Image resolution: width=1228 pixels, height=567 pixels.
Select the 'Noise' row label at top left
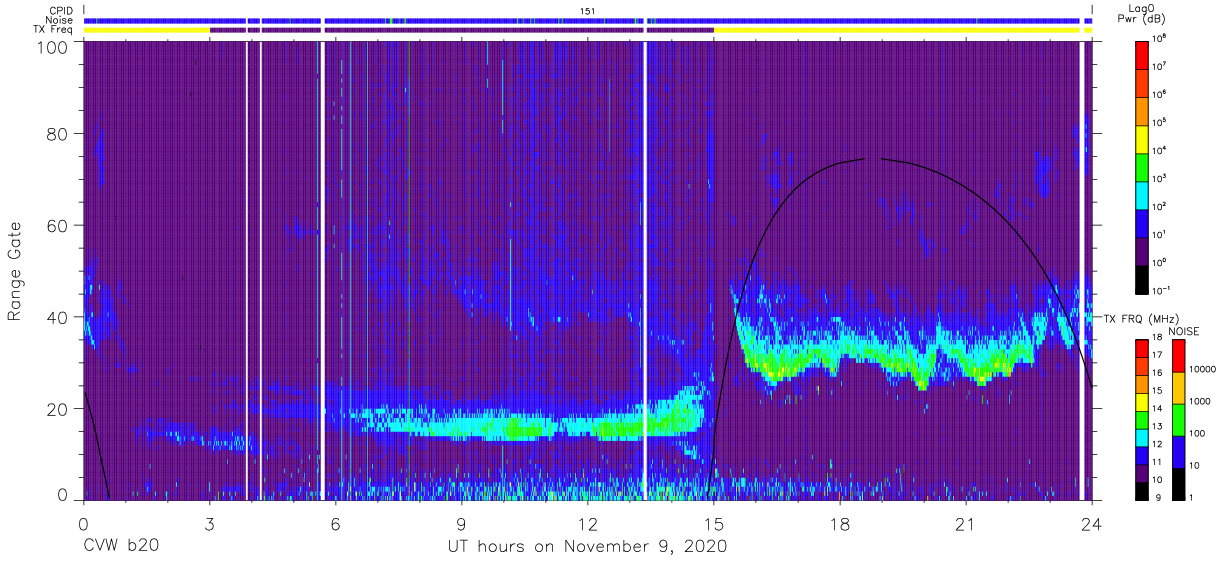pos(58,20)
